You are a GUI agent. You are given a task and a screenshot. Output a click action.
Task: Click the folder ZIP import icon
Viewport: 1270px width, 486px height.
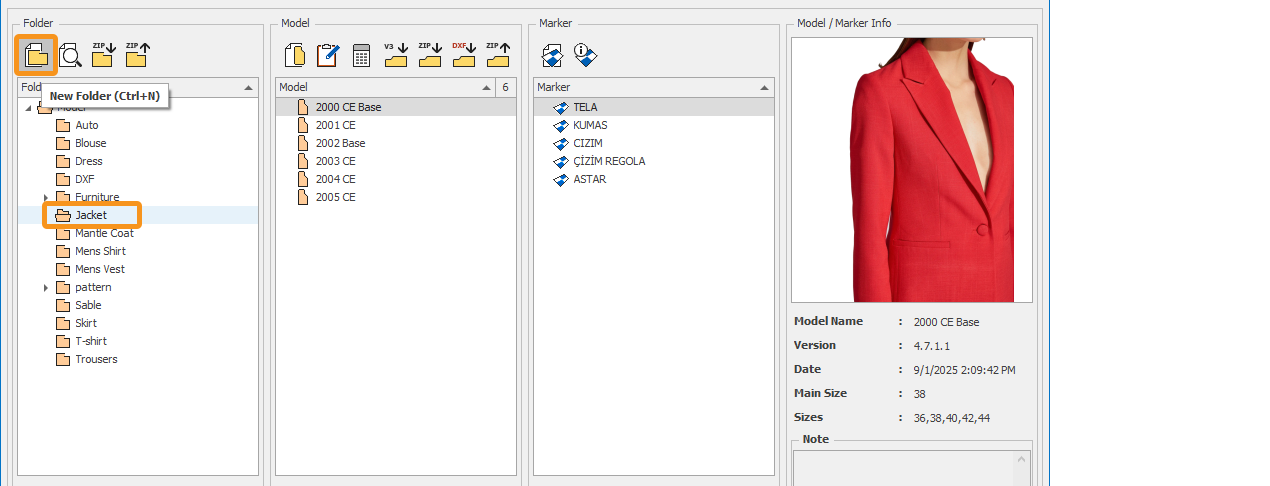point(103,56)
